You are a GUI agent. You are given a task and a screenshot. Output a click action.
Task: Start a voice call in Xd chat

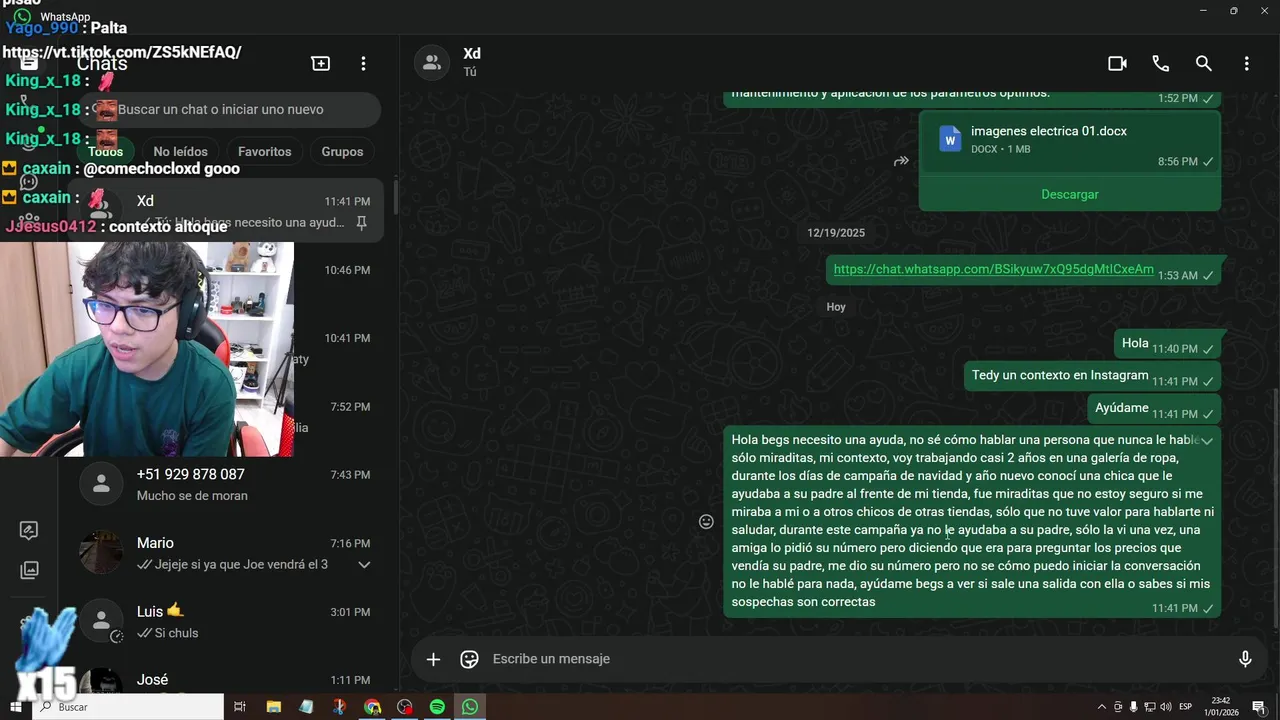[1160, 63]
